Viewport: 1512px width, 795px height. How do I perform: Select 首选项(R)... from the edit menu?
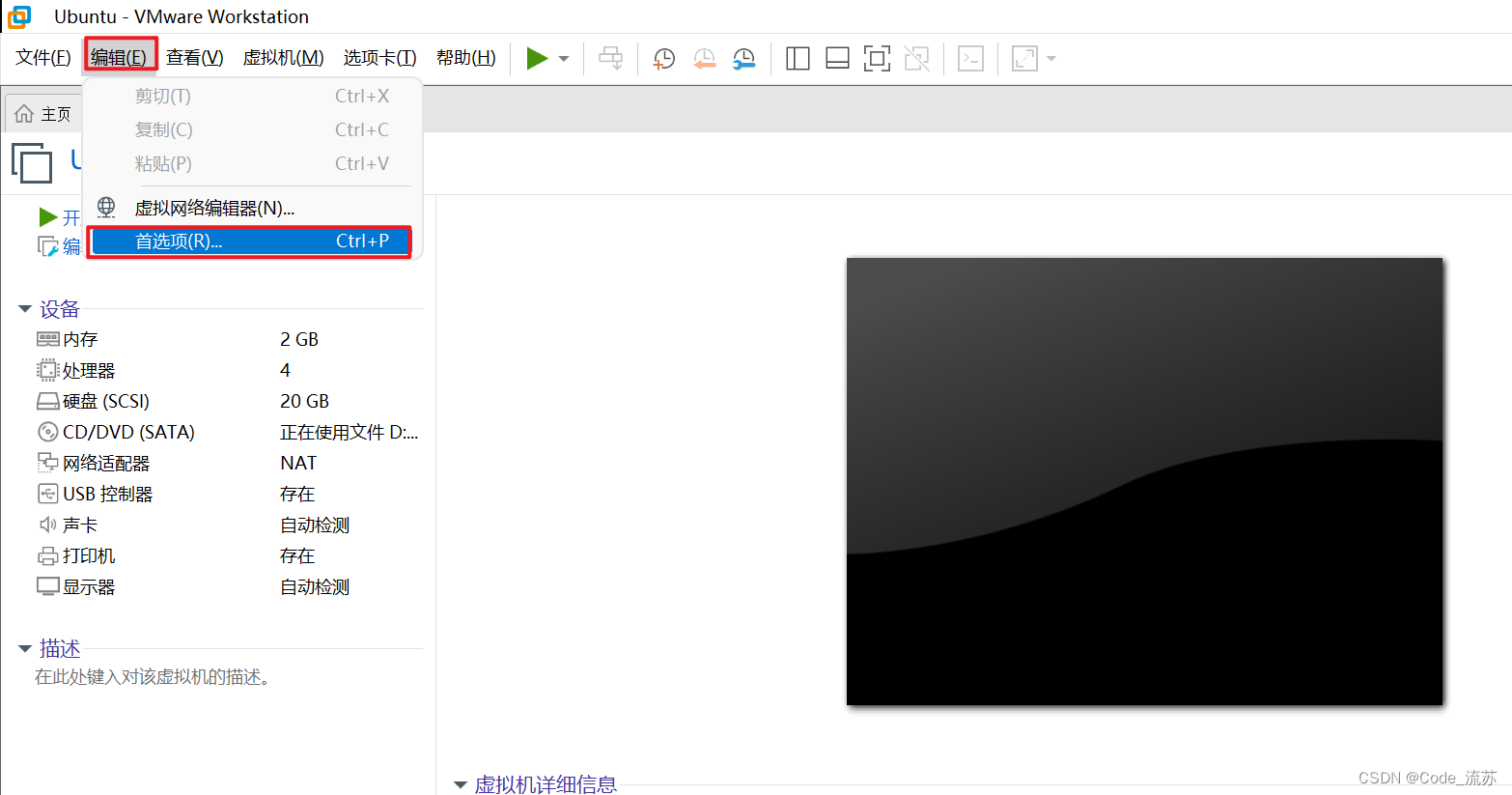coord(250,241)
